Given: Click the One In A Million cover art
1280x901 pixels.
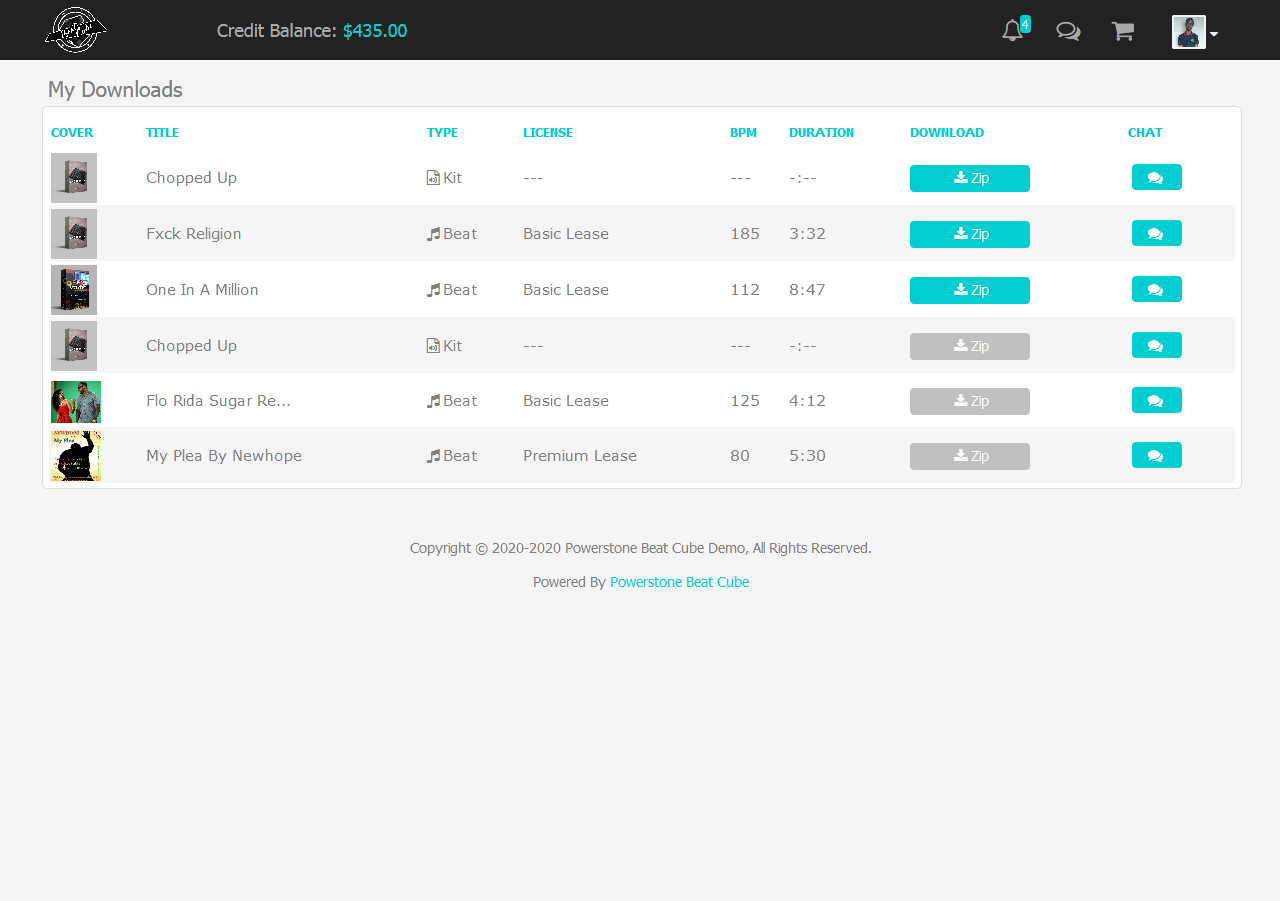Looking at the screenshot, I should pyautogui.click(x=73, y=289).
